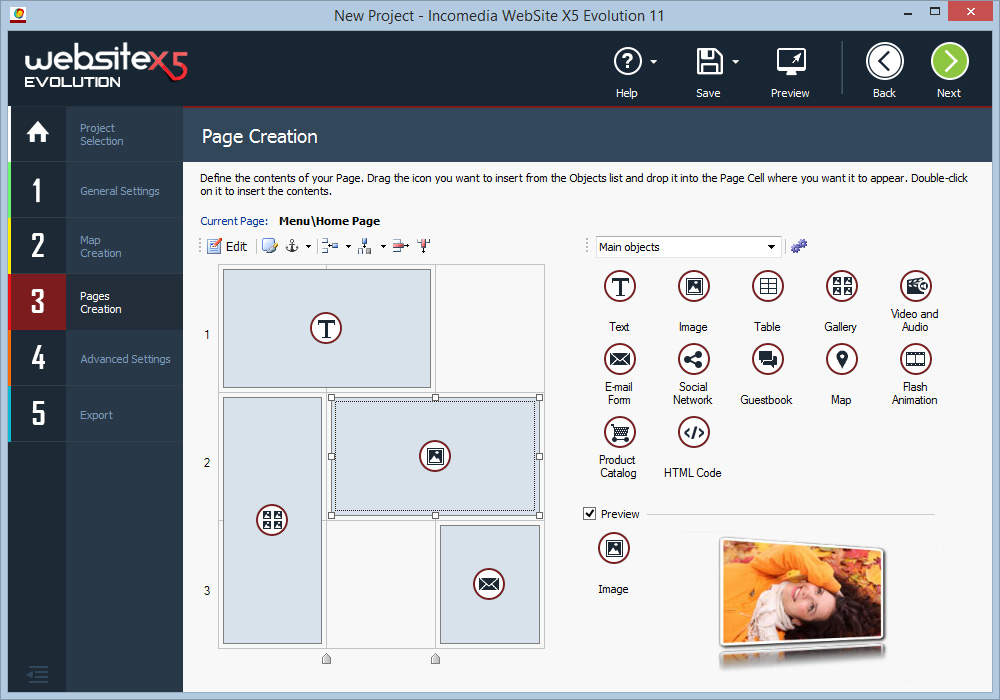Open the cell style brush tool
Screen dimensions: 1000x700
tap(268, 244)
